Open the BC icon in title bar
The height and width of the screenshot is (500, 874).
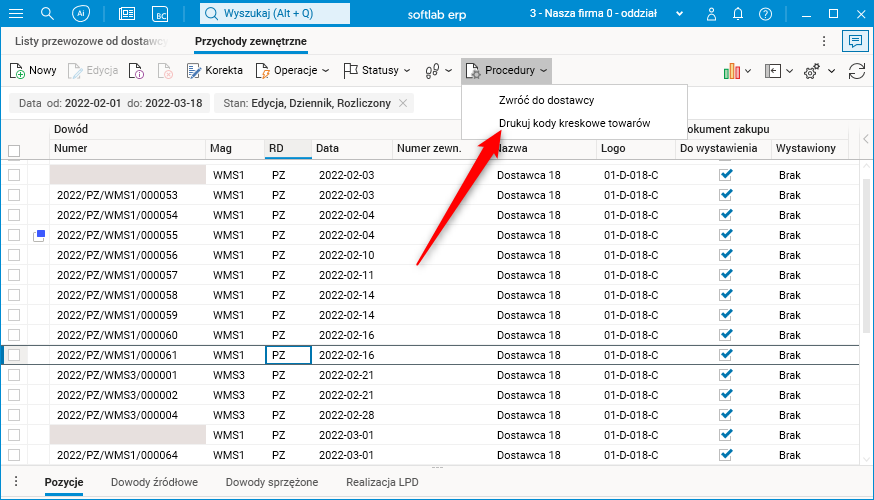pos(161,14)
